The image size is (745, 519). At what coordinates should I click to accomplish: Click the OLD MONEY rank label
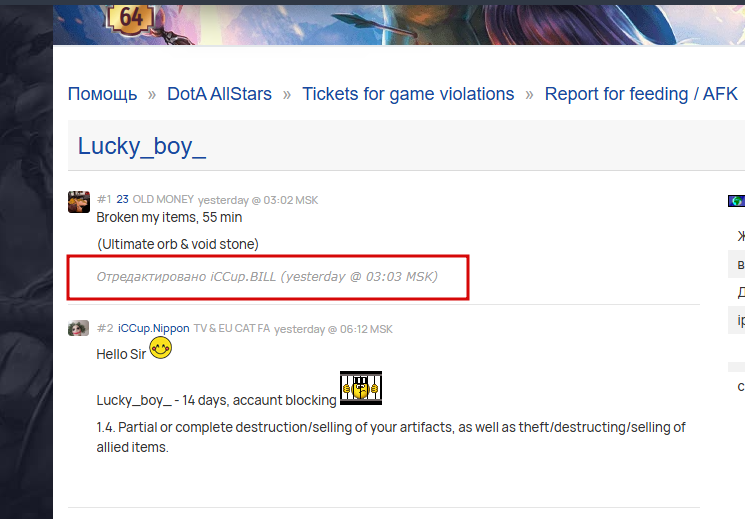tap(163, 199)
